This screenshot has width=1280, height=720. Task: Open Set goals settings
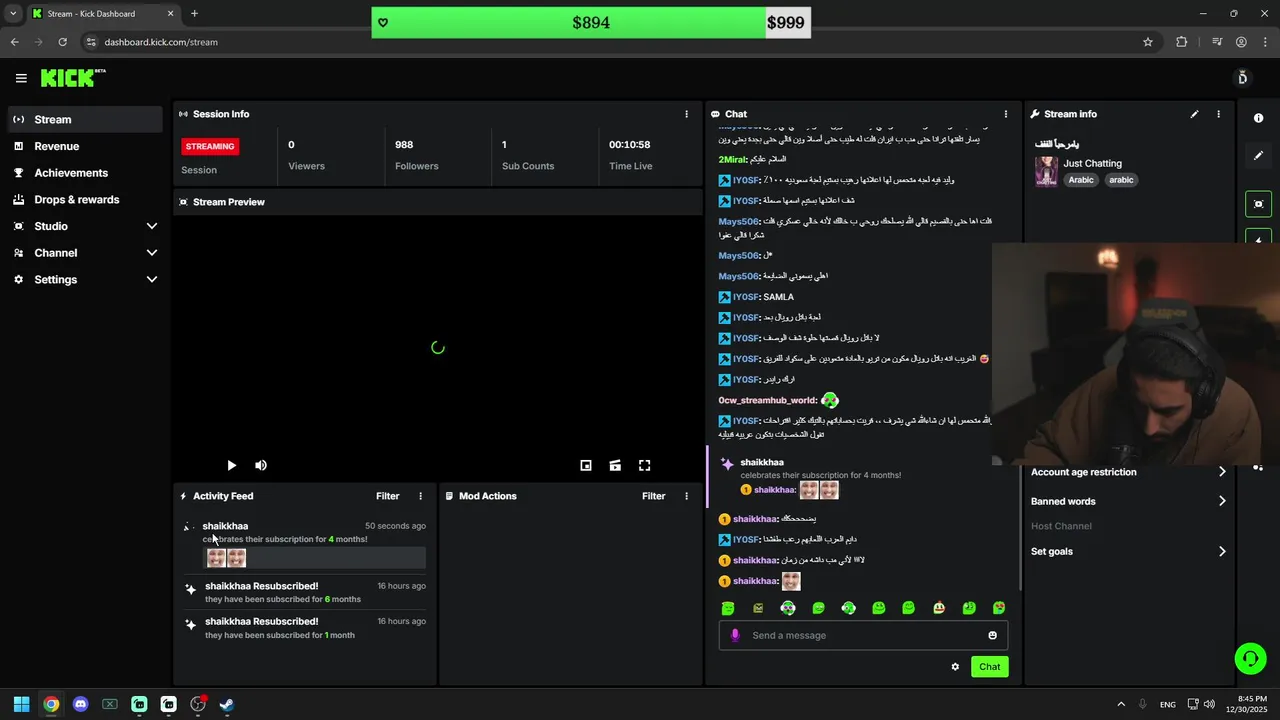pos(1128,551)
